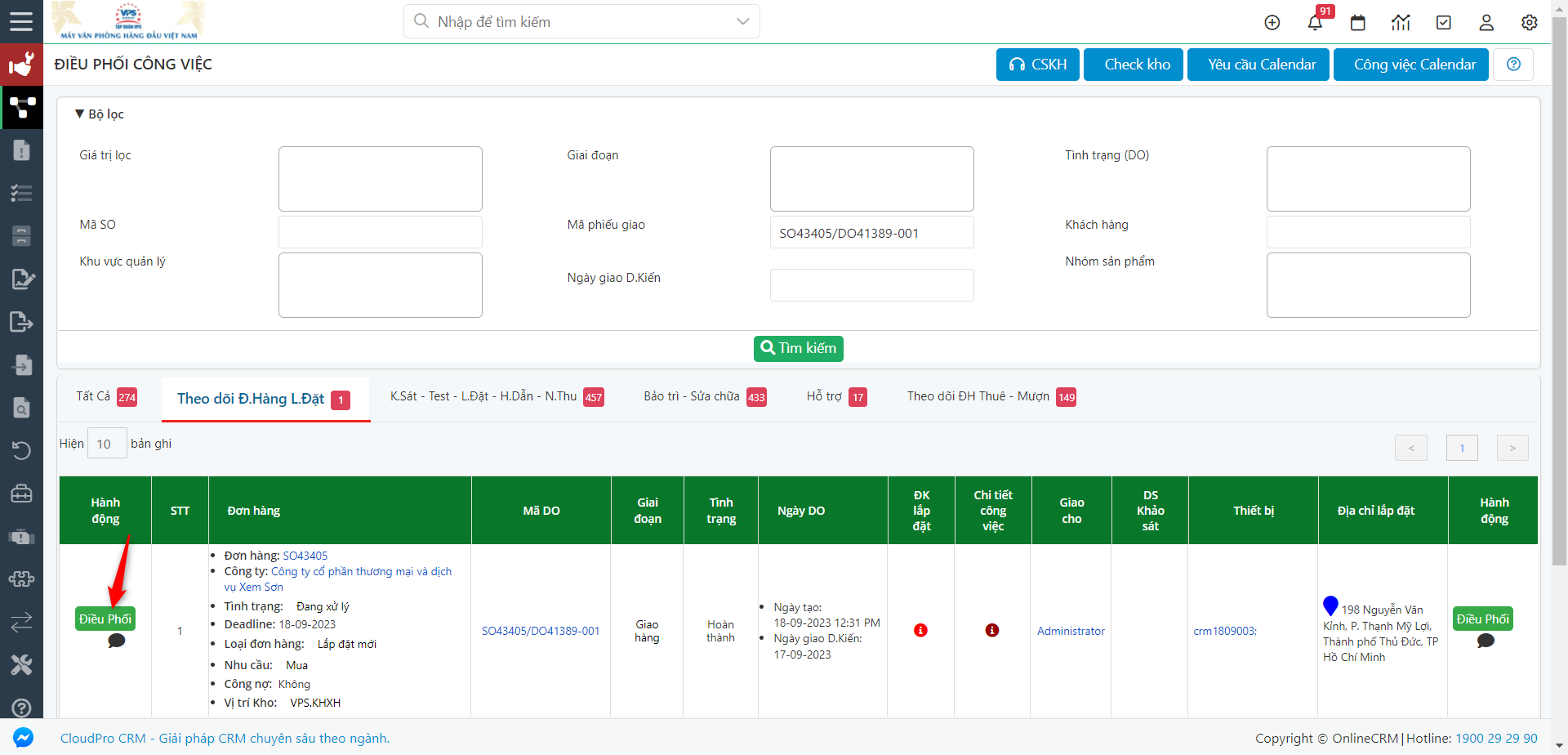Open the document alert sidebar icon

tap(21, 150)
